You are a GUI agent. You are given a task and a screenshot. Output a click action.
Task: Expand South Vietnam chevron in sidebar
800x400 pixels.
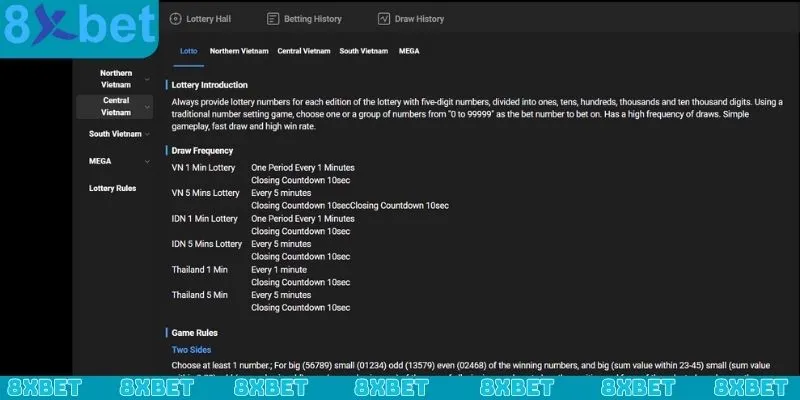click(x=147, y=133)
